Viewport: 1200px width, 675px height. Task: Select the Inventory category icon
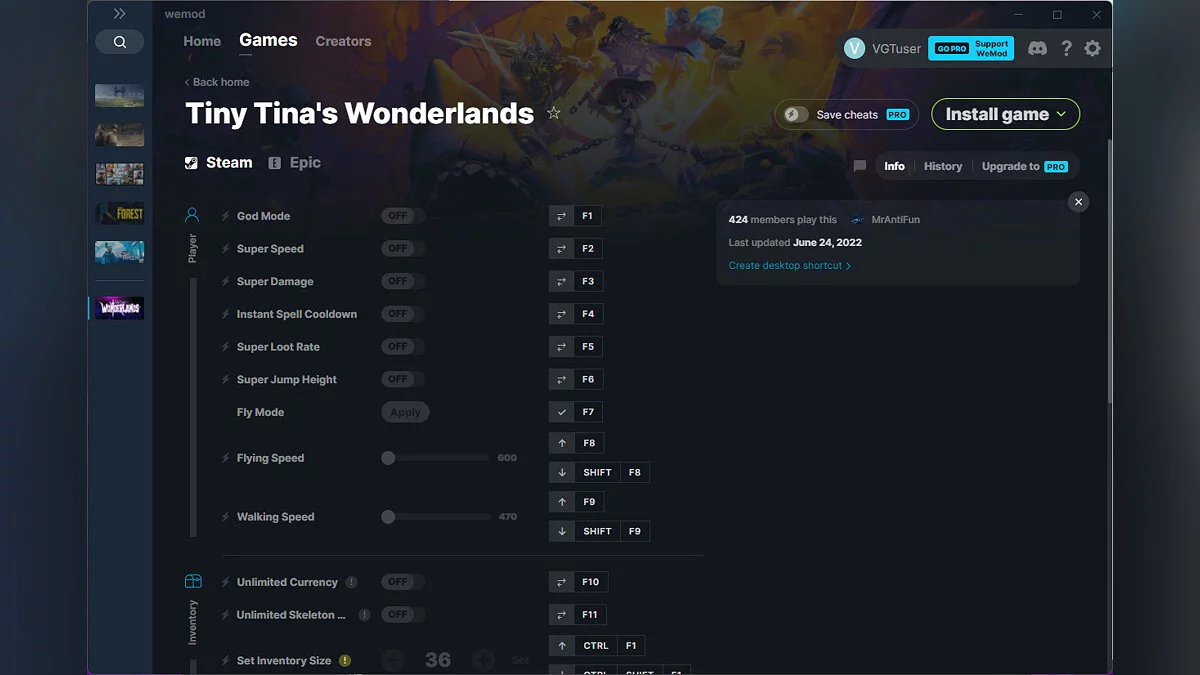click(x=193, y=582)
